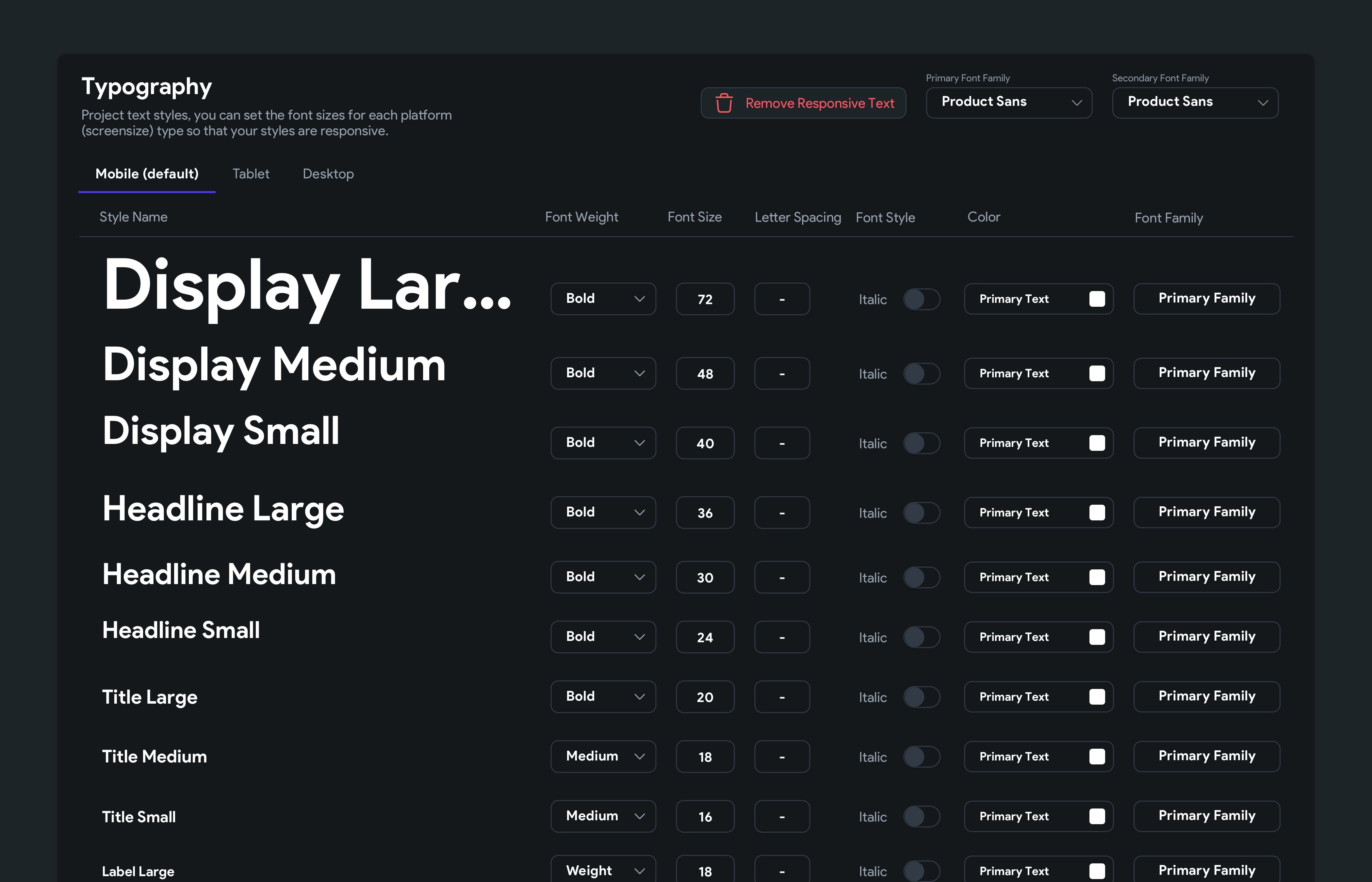Enable Italic on Headline Large row
Image resolution: width=1372 pixels, height=882 pixels.
click(x=921, y=513)
